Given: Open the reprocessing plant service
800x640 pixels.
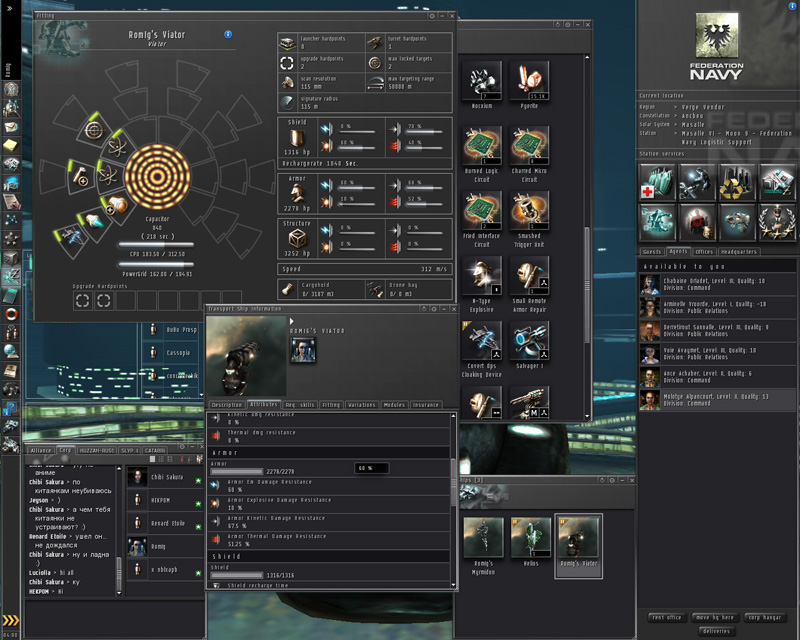Looking at the screenshot, I should [736, 182].
